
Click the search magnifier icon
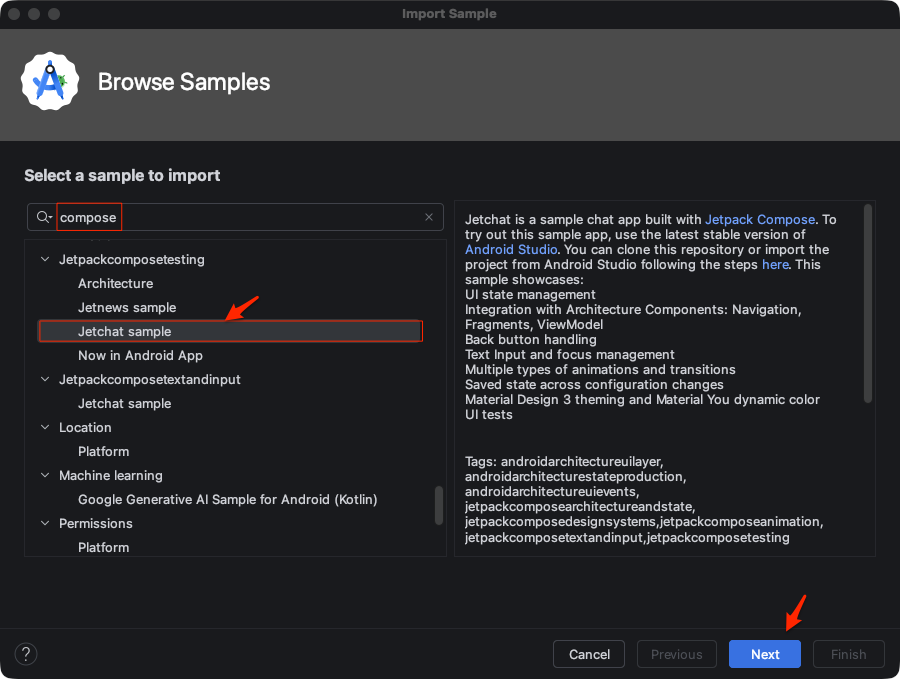[x=44, y=217]
